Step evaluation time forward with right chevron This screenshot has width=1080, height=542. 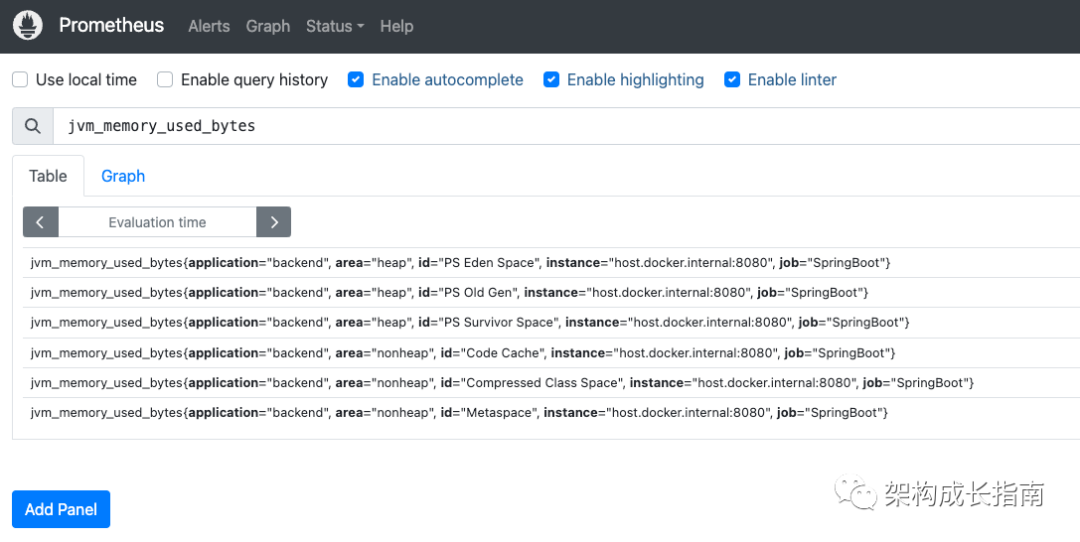point(273,222)
